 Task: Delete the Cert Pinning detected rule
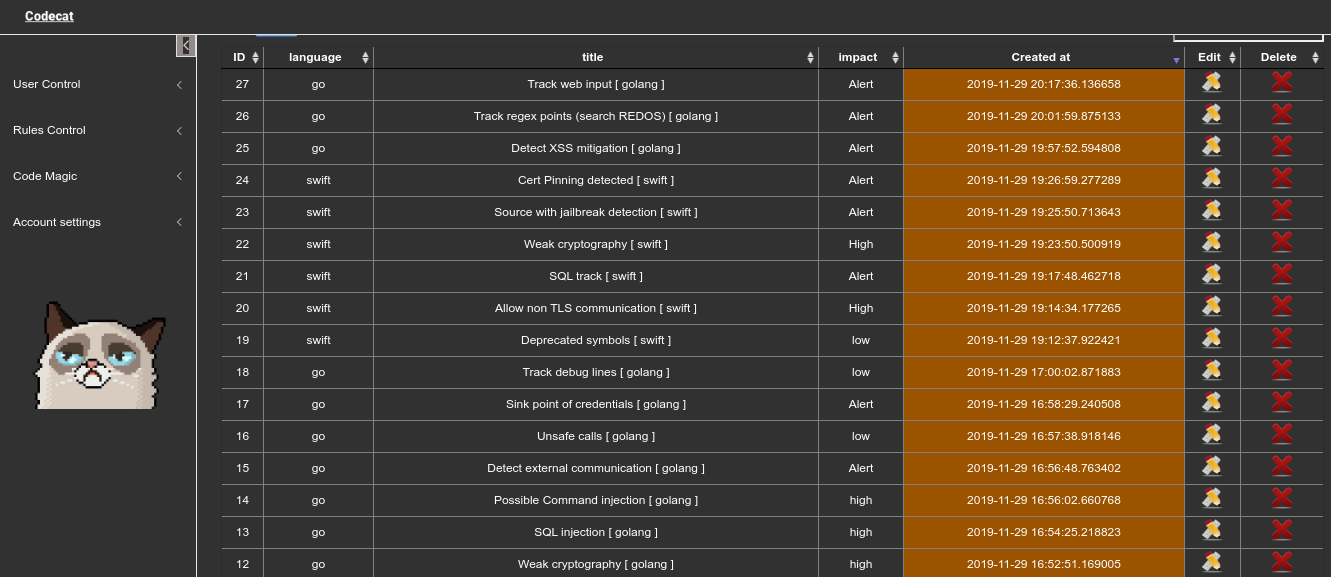[1281, 180]
